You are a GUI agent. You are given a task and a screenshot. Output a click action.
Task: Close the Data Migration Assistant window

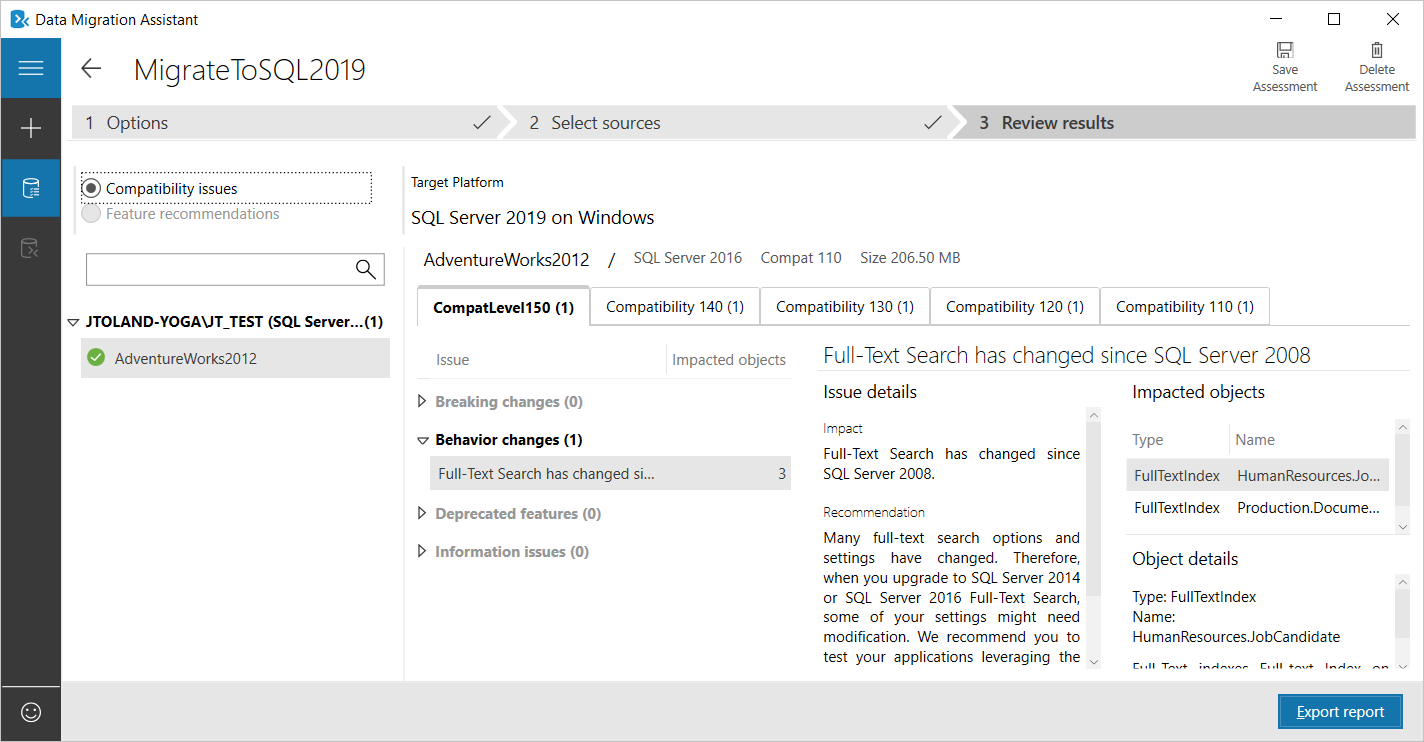coord(1393,19)
